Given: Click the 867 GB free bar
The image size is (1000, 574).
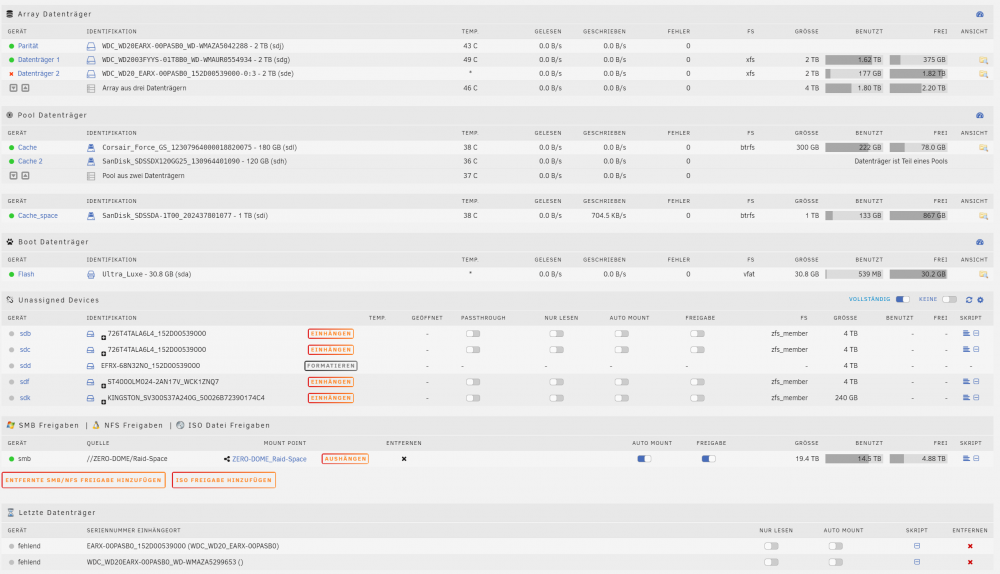Looking at the screenshot, I should (918, 216).
